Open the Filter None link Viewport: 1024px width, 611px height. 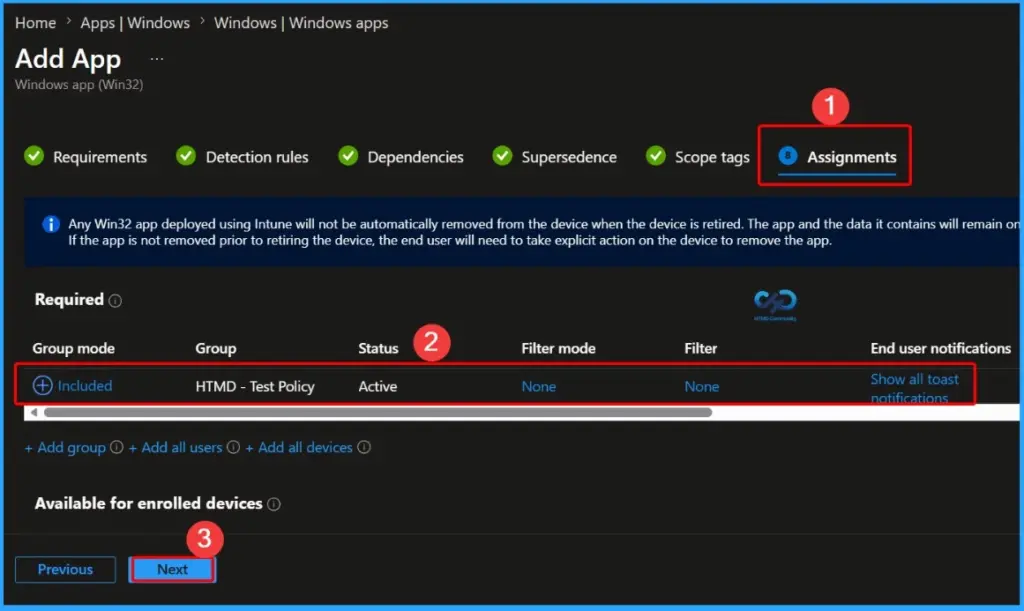pos(701,386)
